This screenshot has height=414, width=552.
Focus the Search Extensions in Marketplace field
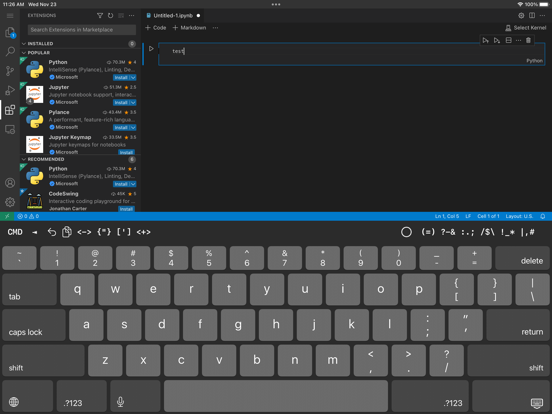82,30
